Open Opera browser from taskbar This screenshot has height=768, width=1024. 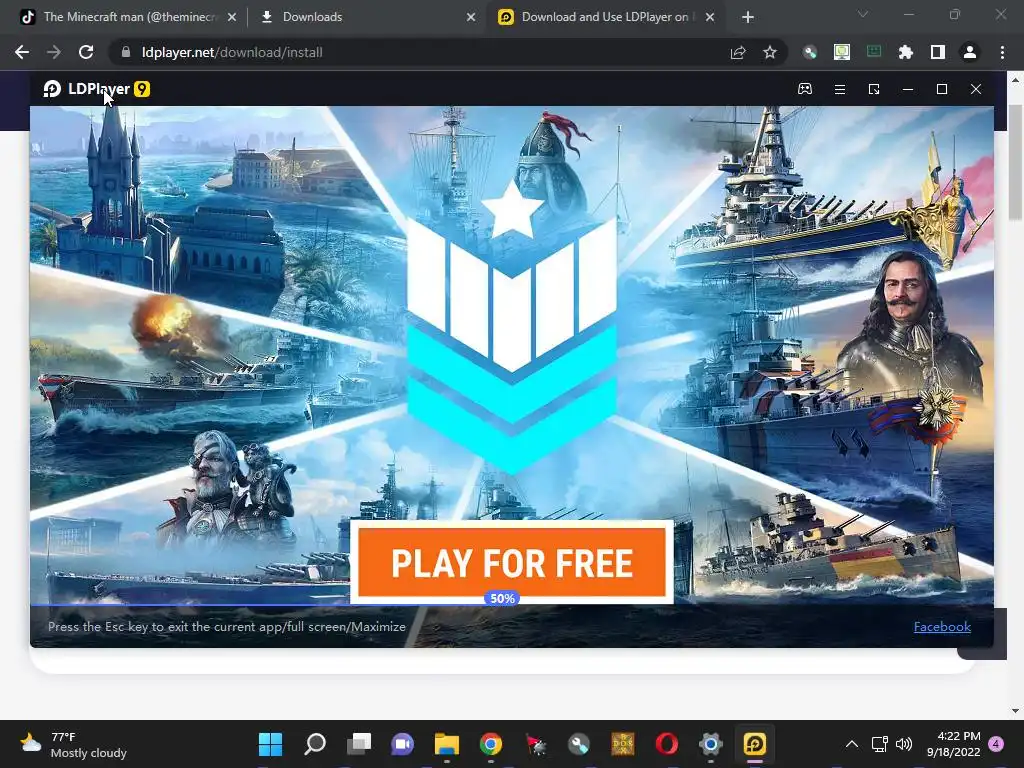(667, 744)
